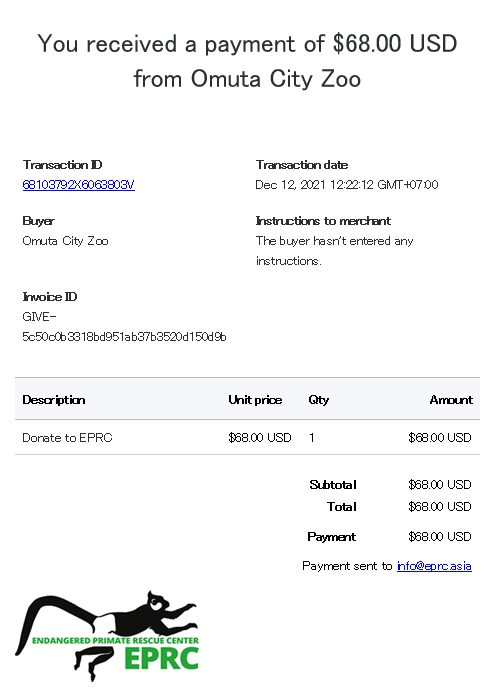
Task: Click the Description column header
Action: 54,400
